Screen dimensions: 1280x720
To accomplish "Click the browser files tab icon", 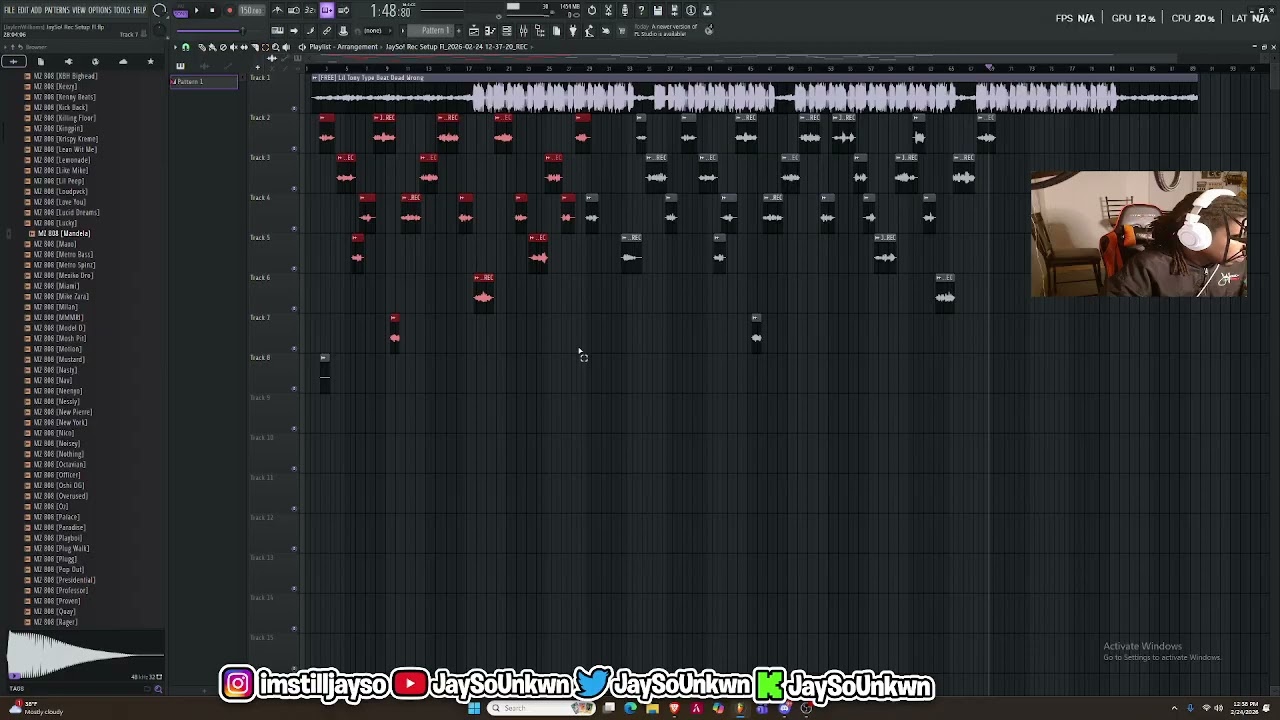I will 41,62.
